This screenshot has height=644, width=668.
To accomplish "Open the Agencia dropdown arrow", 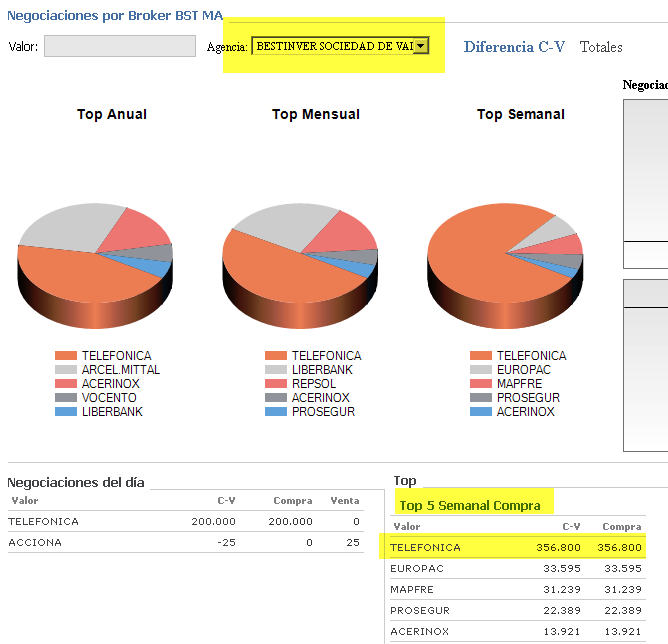I will pos(421,46).
